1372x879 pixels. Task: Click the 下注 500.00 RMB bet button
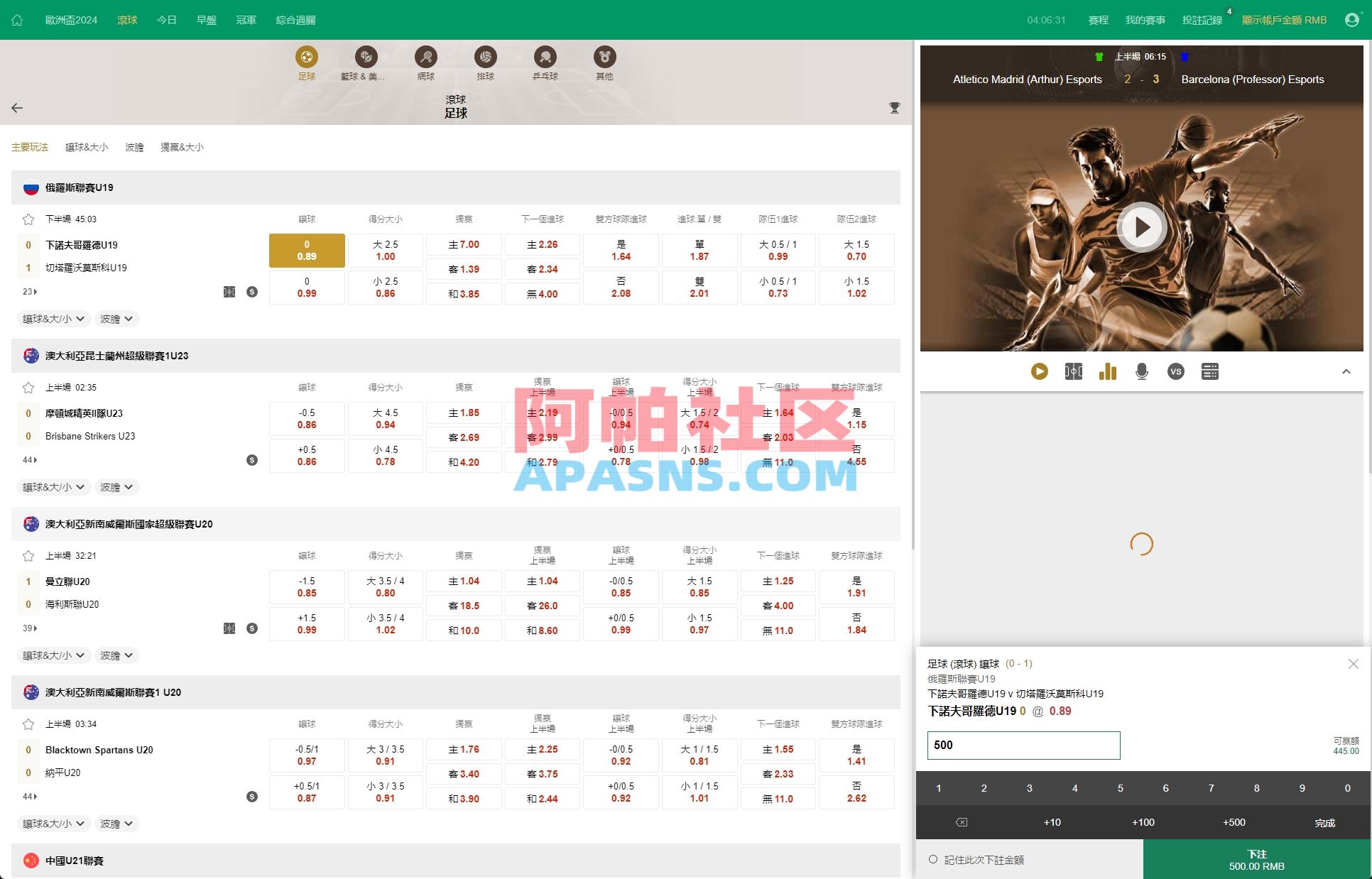[x=1256, y=859]
